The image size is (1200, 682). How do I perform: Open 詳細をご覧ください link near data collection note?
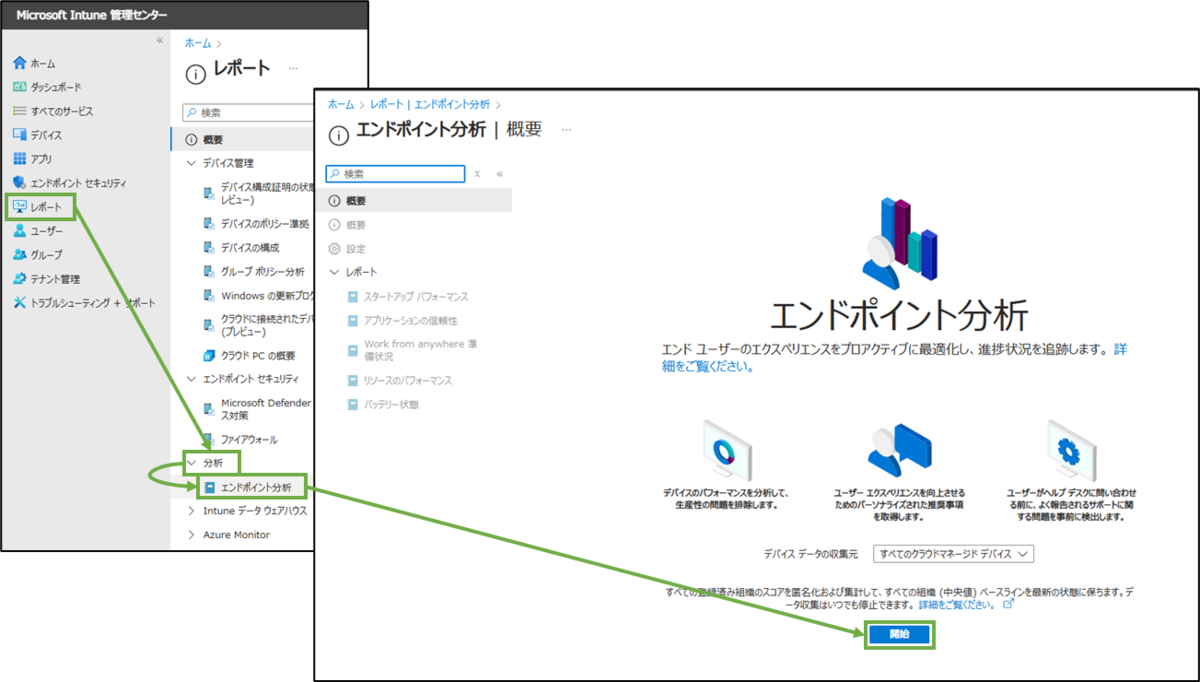coord(957,606)
